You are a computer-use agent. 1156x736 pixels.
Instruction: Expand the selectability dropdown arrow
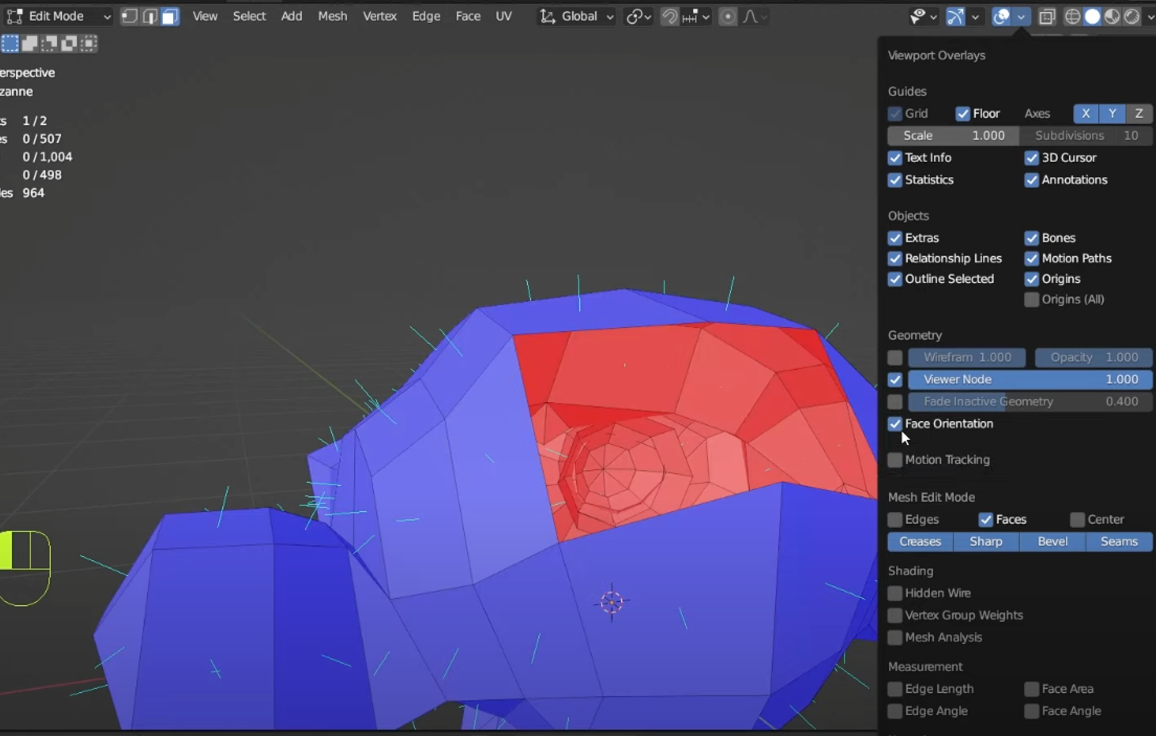(933, 16)
